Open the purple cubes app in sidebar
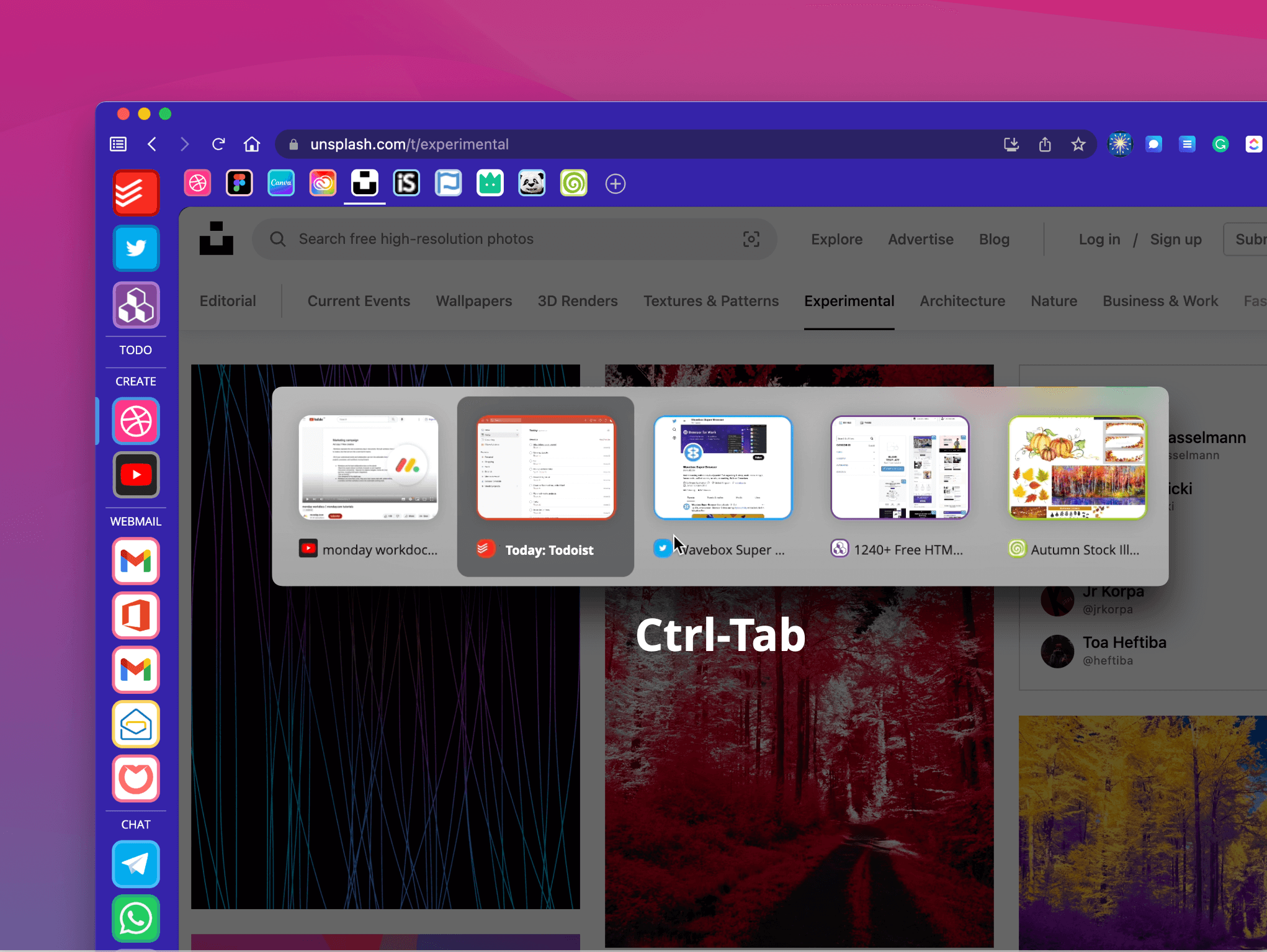This screenshot has height=952, width=1267. [x=136, y=305]
